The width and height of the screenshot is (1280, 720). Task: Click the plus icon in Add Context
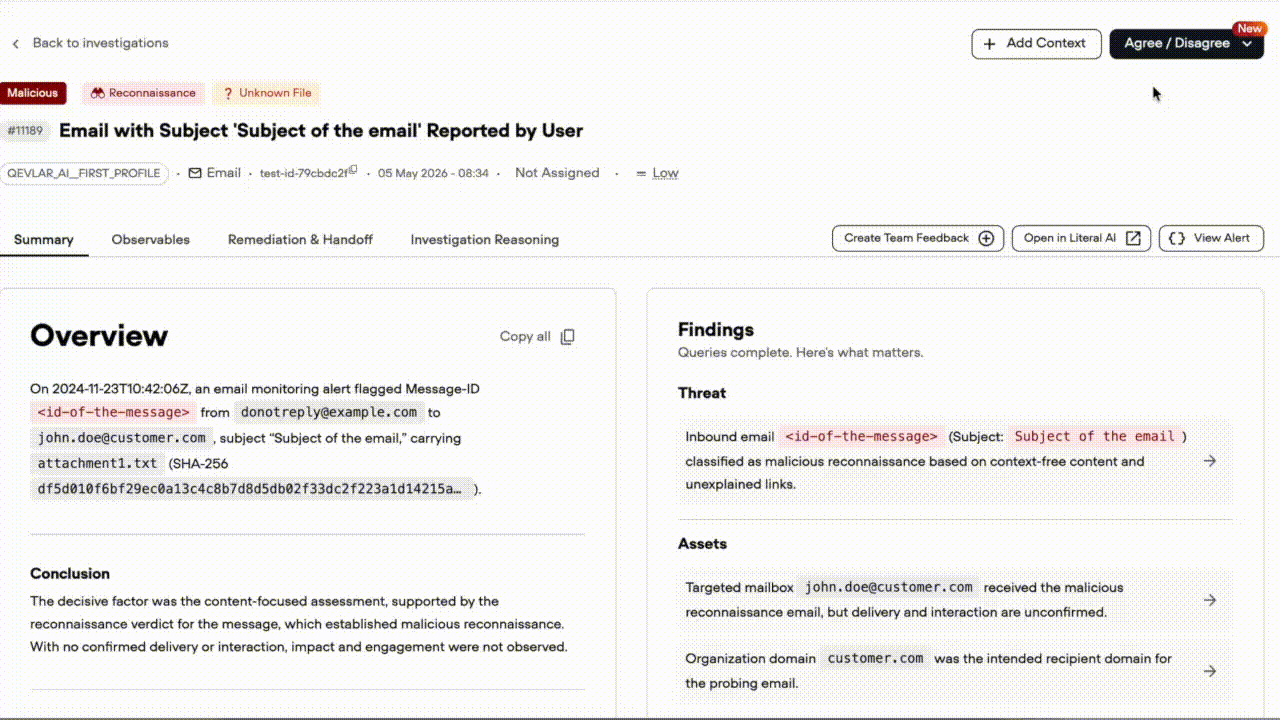[x=990, y=44]
